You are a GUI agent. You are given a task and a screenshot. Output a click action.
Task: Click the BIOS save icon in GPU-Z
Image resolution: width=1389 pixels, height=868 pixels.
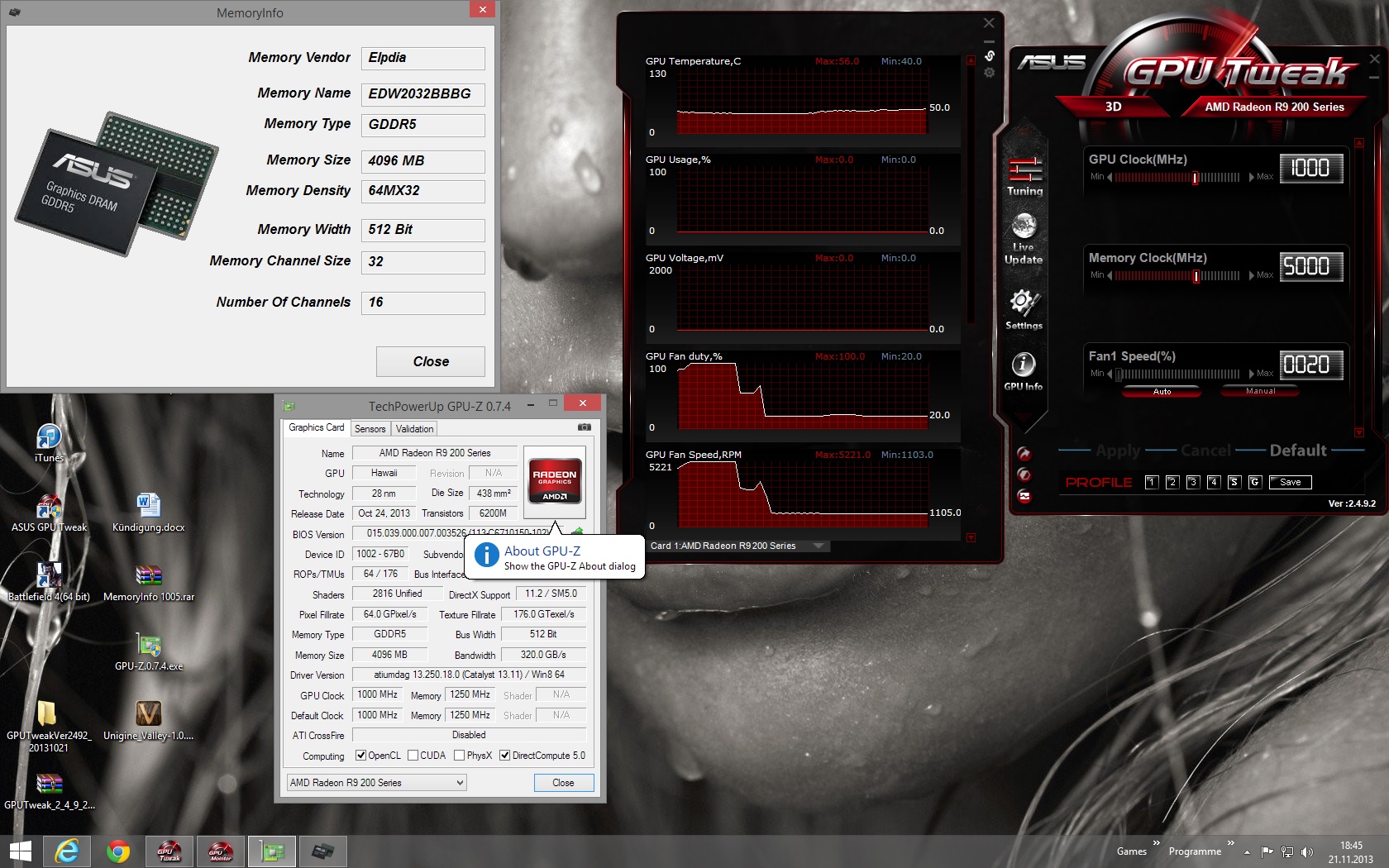577,532
